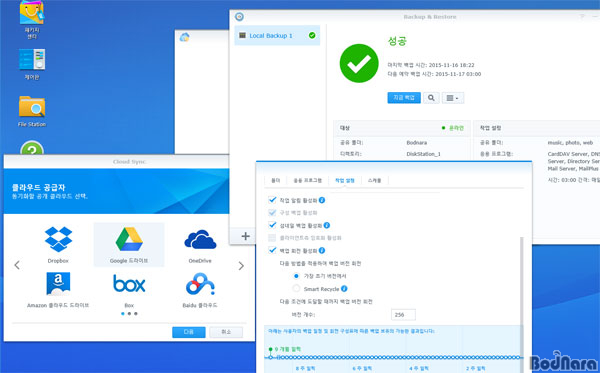The width and height of the screenshot is (600, 373).
Task: Open the magnifier backup explorer button
Action: (x=431, y=98)
